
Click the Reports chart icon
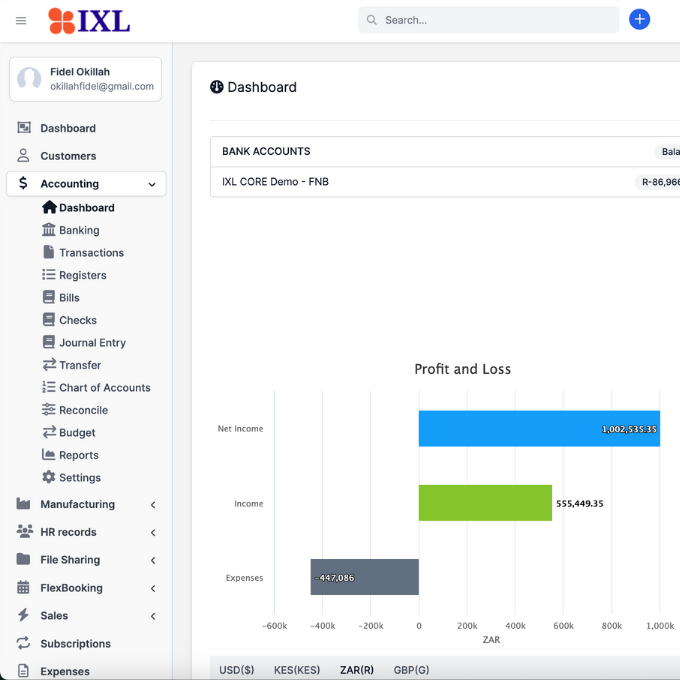[49, 455]
